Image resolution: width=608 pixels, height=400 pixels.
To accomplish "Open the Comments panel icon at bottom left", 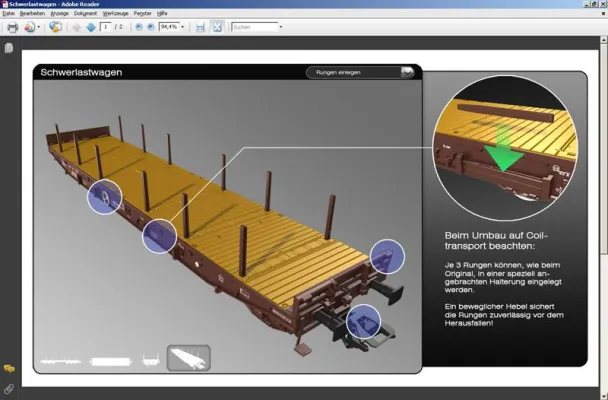I will 8,369.
